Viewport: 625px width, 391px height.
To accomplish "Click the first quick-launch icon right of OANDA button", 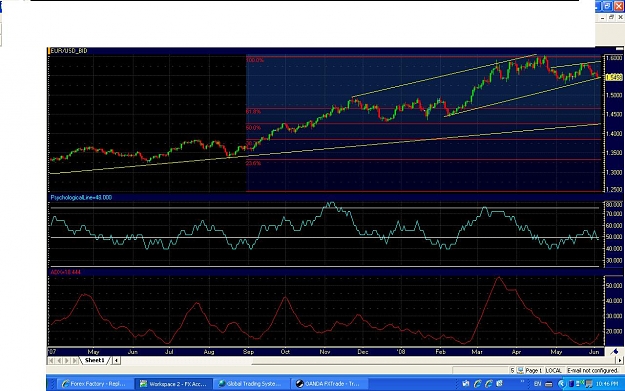I will tap(466, 383).
